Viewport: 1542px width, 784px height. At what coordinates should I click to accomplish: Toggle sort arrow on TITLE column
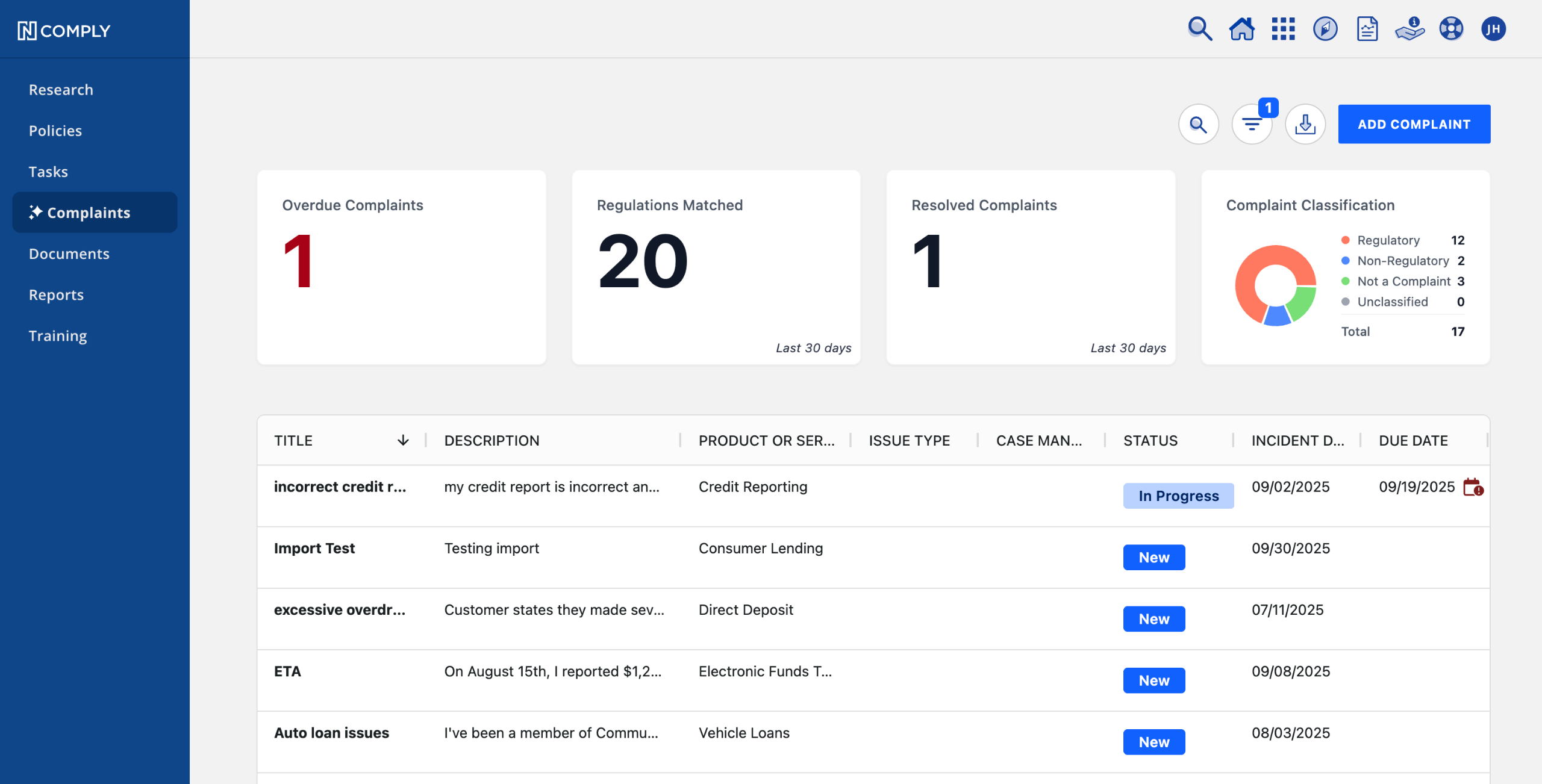pos(403,441)
